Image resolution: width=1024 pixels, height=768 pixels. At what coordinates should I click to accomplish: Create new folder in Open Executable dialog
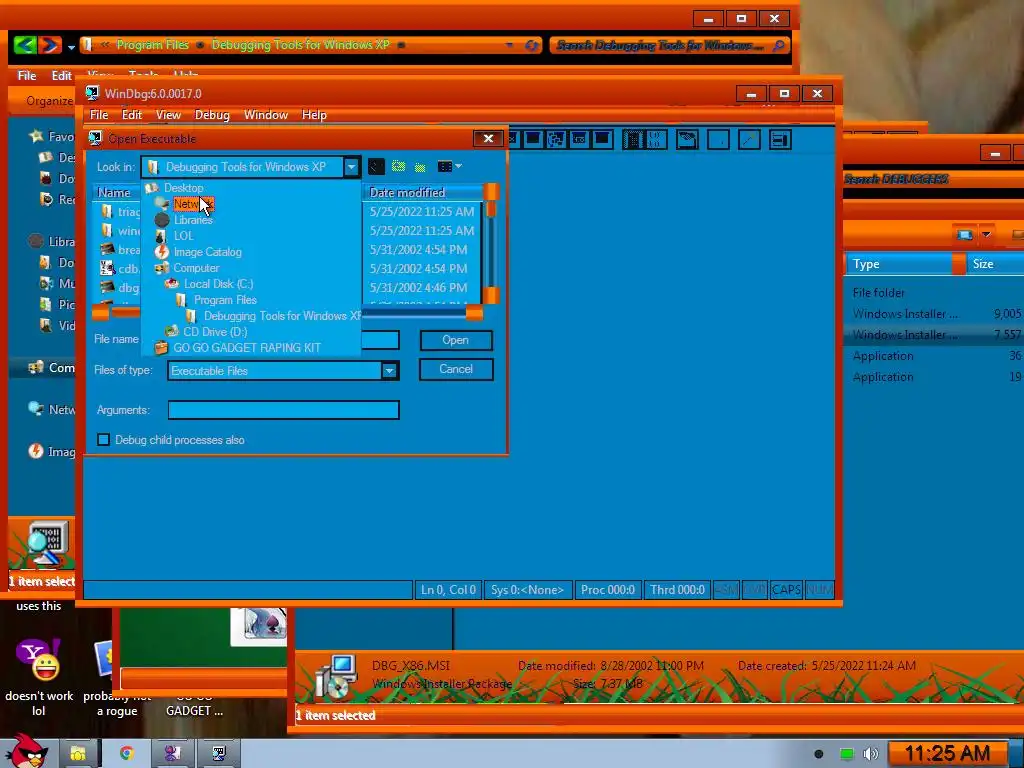(x=420, y=167)
